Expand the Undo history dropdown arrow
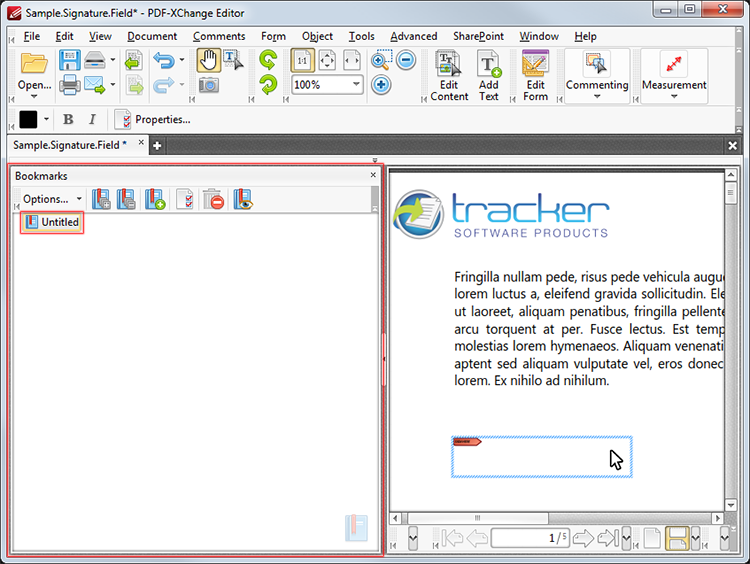The image size is (750, 564). (182, 60)
